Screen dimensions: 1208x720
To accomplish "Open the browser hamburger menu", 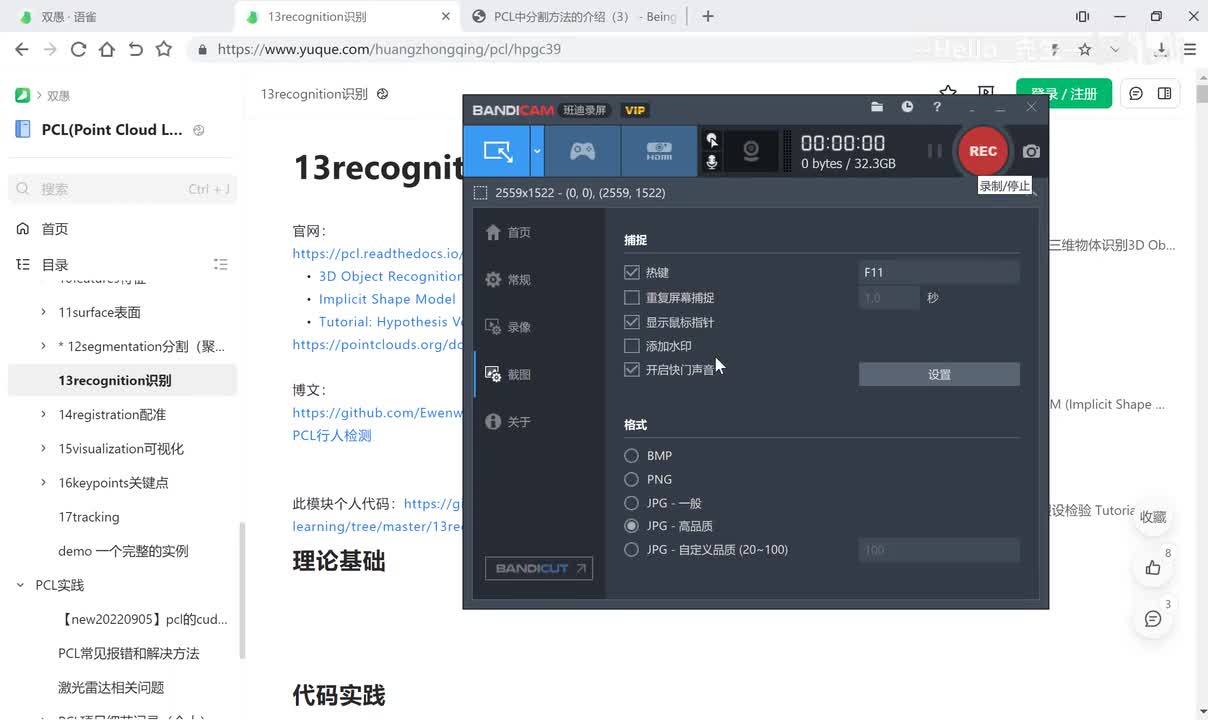I will tap(1189, 49).
